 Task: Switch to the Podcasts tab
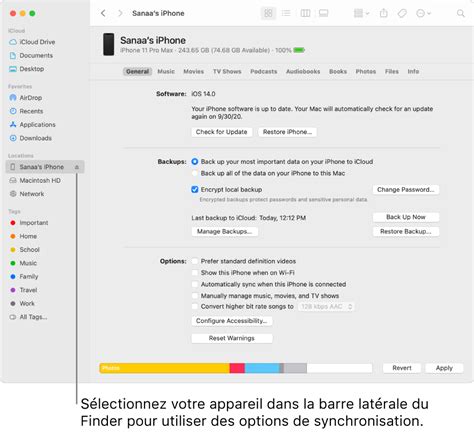click(x=264, y=71)
